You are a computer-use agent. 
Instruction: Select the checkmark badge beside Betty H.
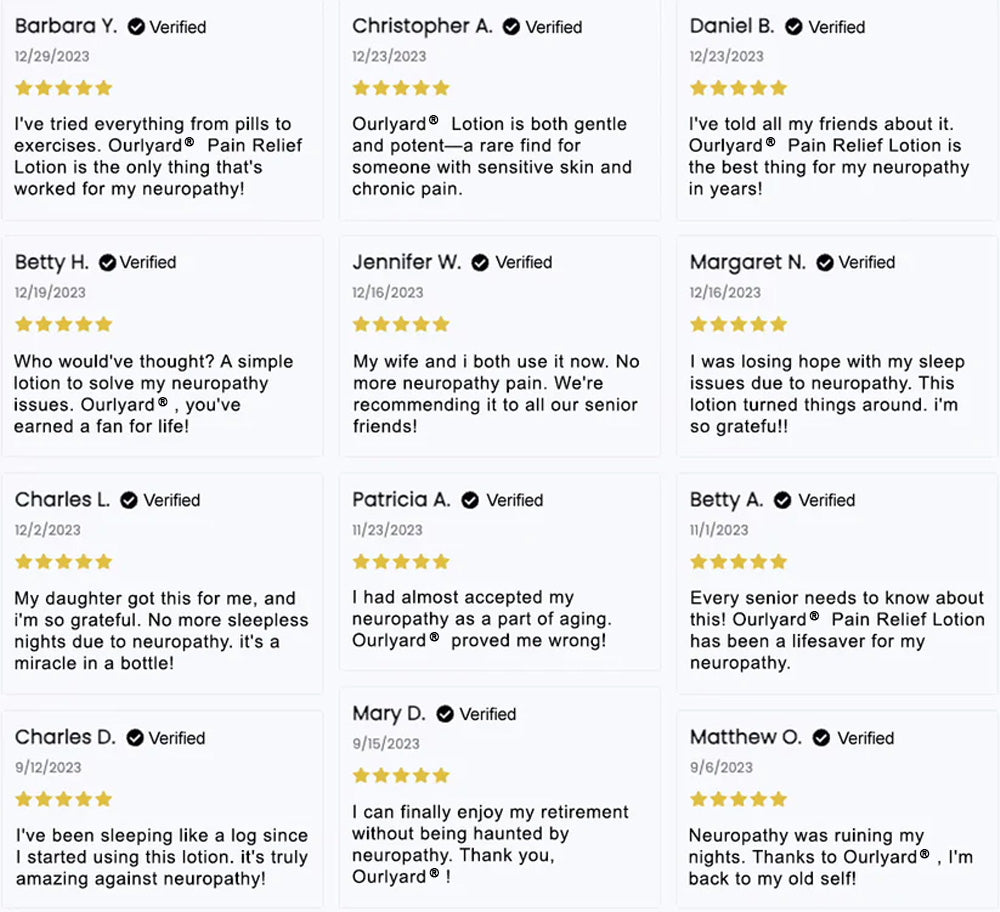click(107, 263)
